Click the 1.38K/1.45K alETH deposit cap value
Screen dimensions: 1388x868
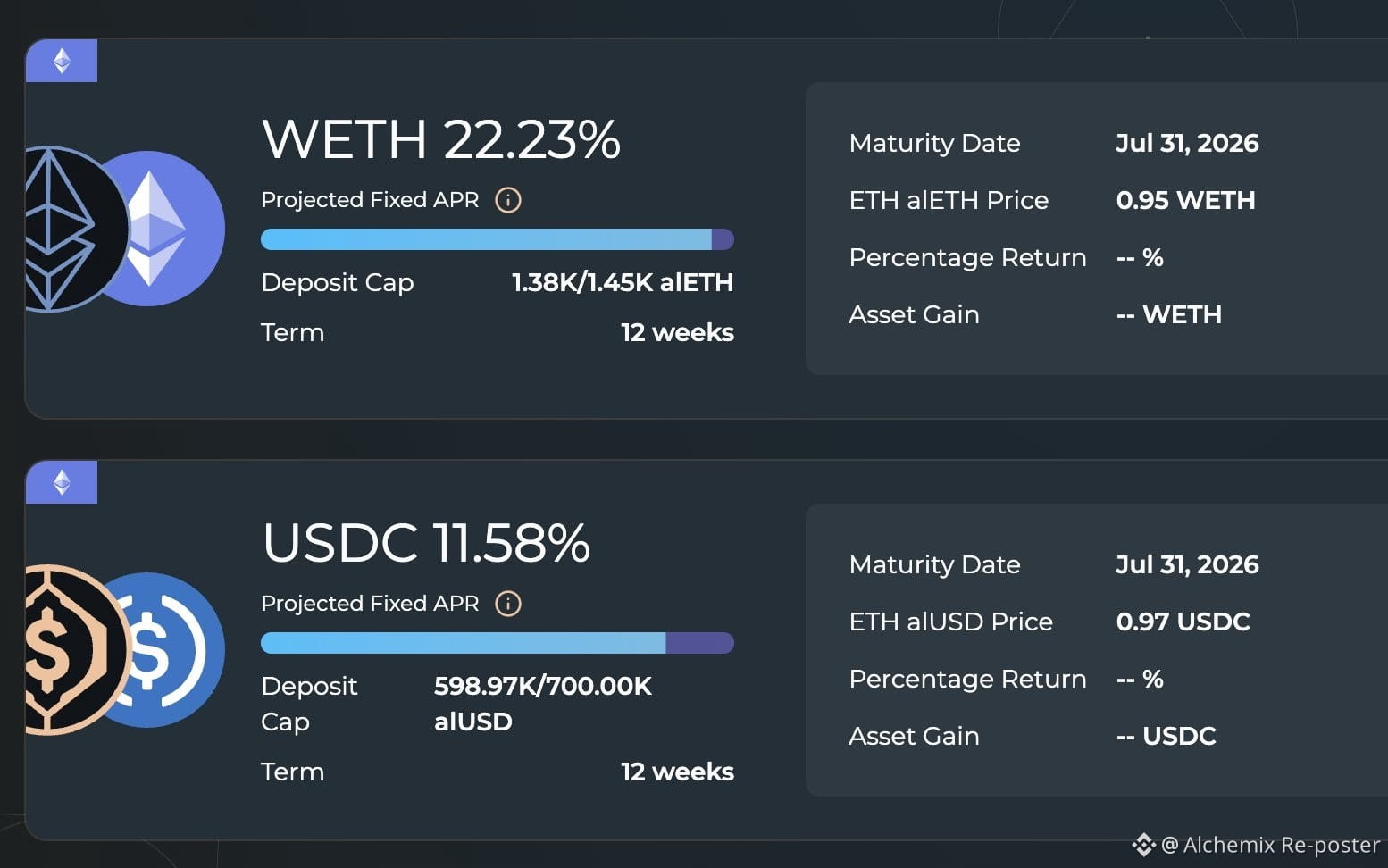click(x=623, y=282)
